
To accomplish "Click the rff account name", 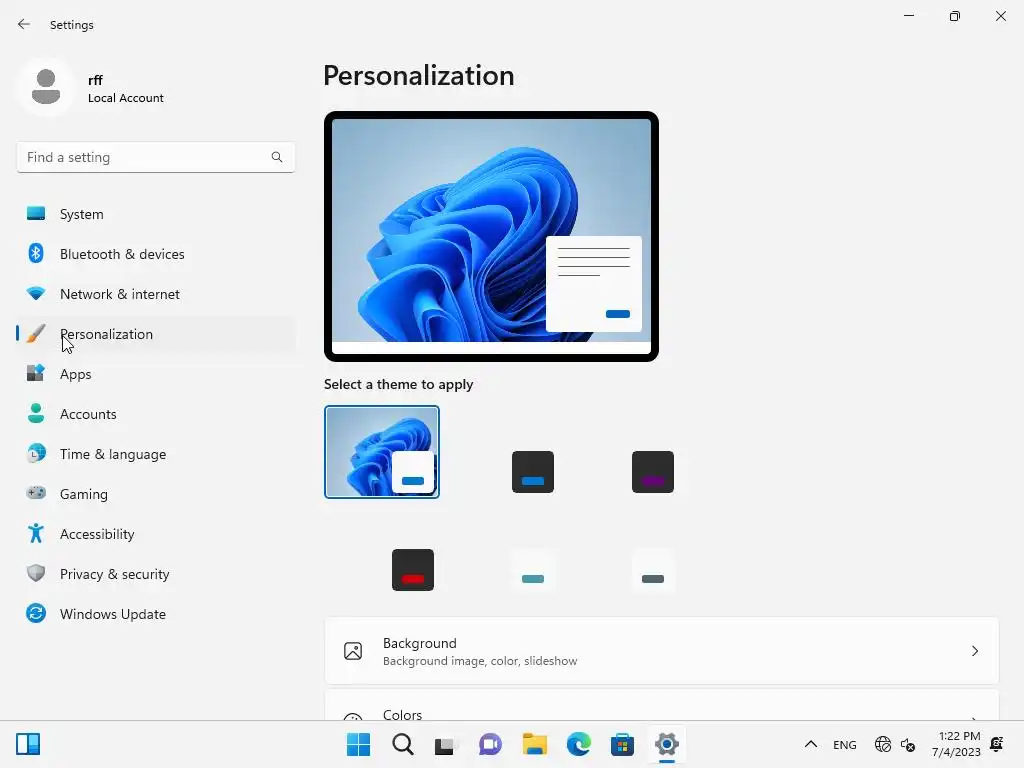I will click(95, 80).
